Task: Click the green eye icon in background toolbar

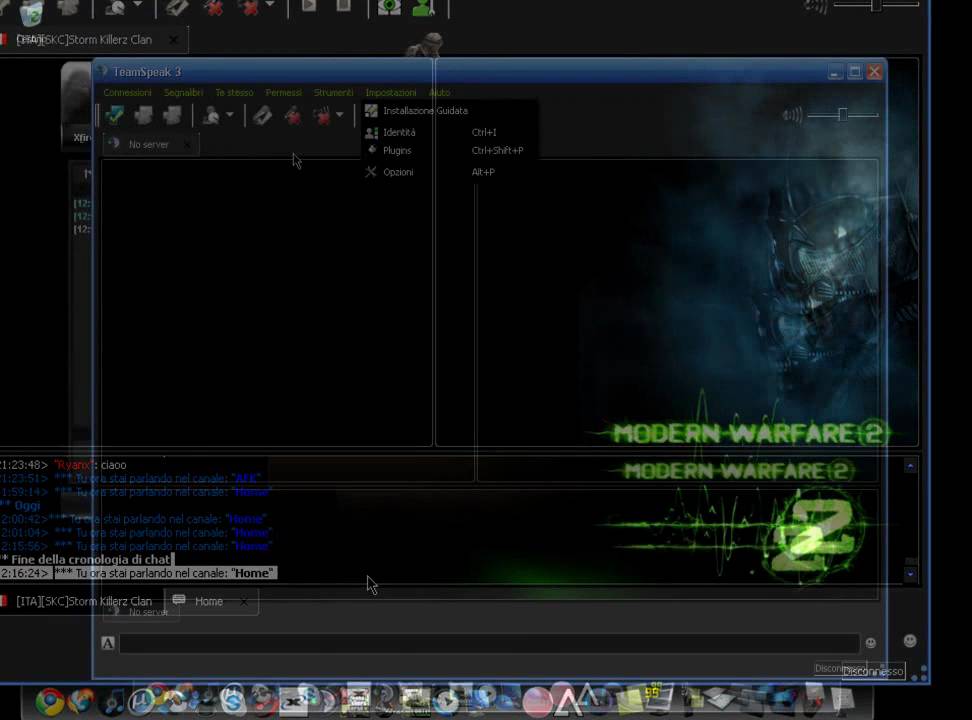Action: (389, 6)
